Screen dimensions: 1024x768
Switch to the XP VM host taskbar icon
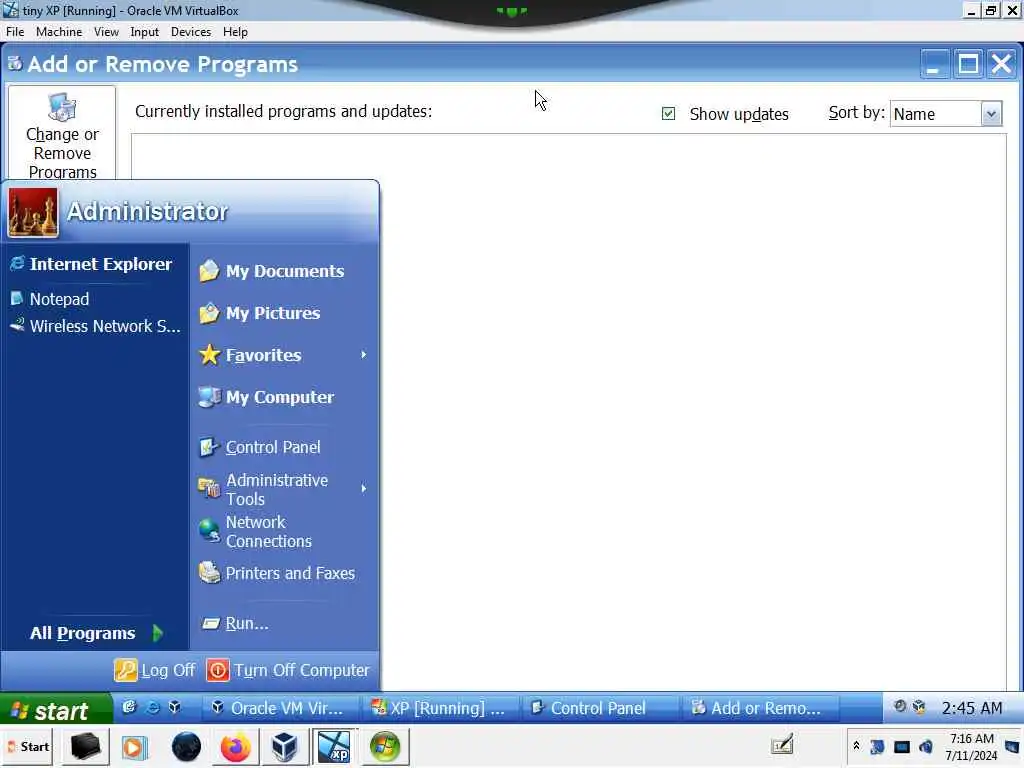click(334, 746)
